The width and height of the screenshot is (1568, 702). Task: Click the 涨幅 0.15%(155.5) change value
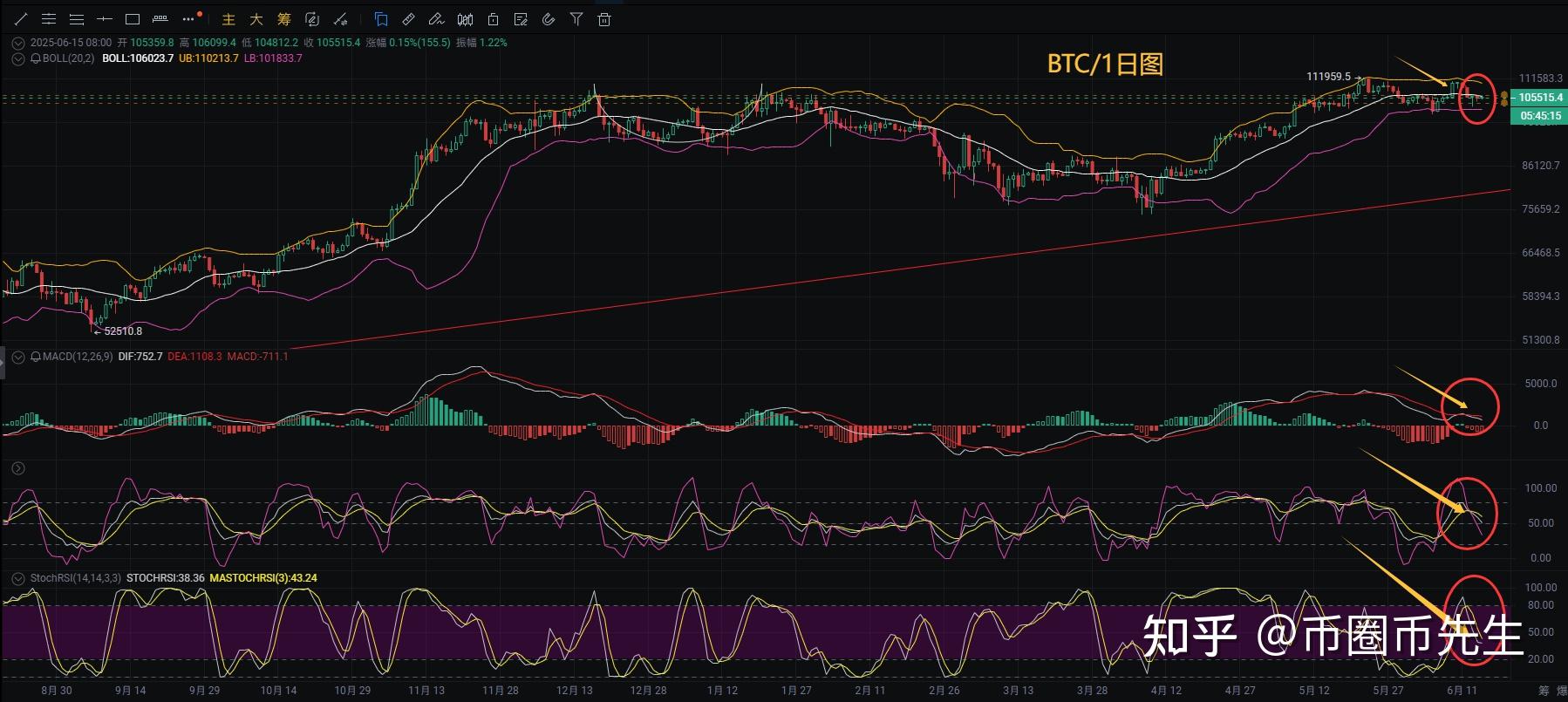click(x=408, y=43)
